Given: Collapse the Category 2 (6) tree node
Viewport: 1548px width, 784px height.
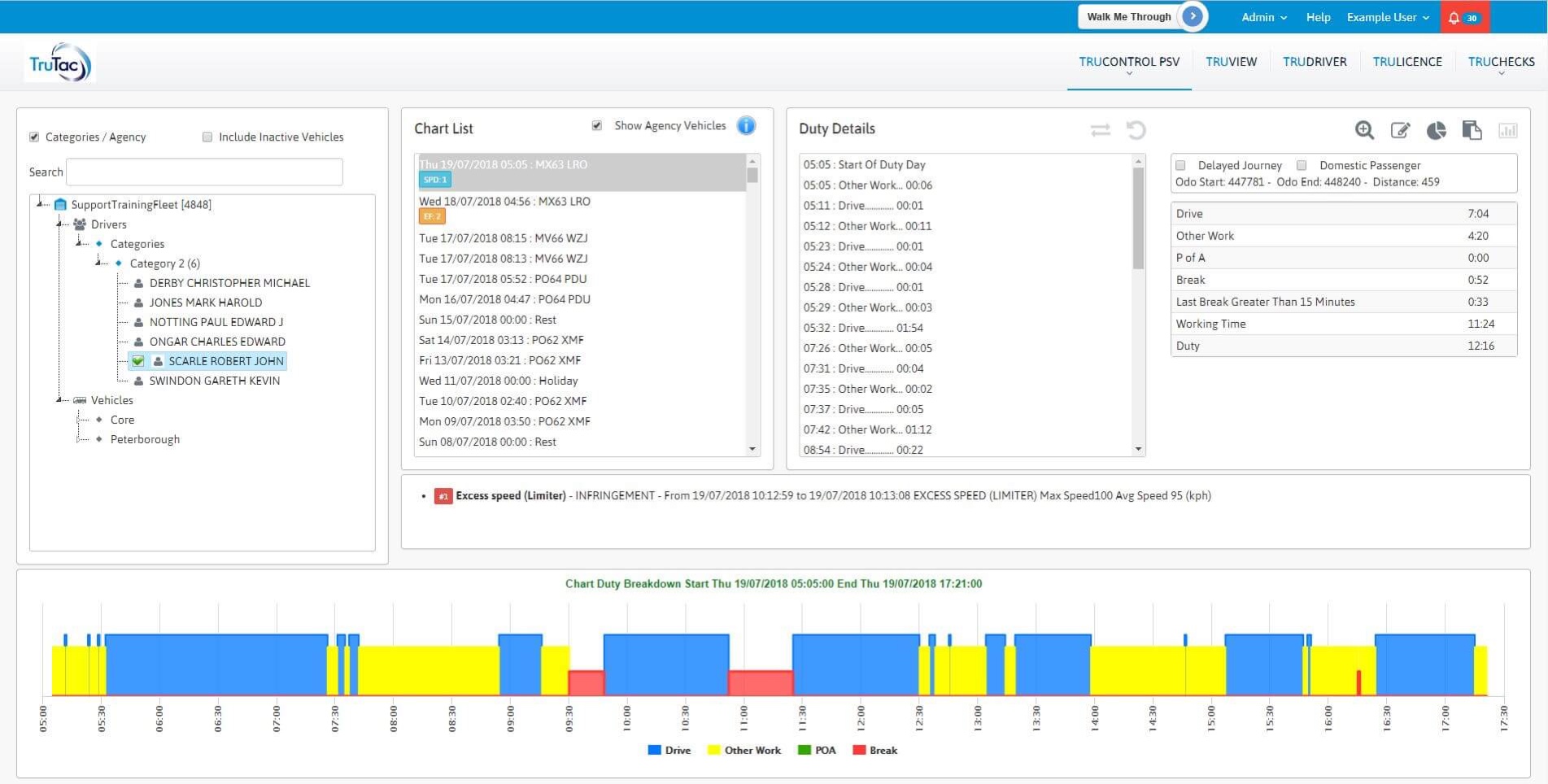Looking at the screenshot, I should (x=99, y=263).
